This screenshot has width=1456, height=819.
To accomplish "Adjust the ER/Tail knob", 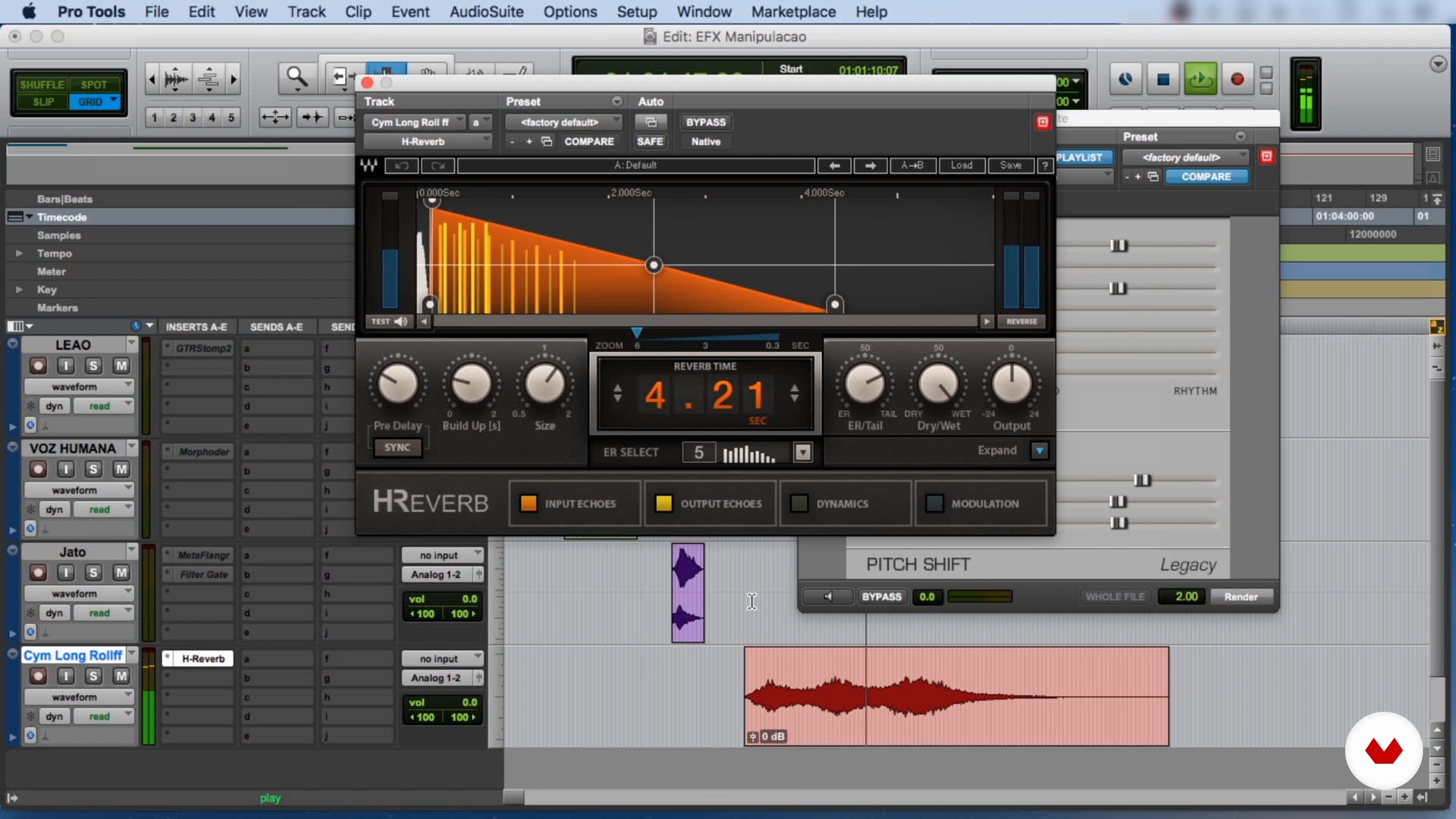I will pos(864,384).
